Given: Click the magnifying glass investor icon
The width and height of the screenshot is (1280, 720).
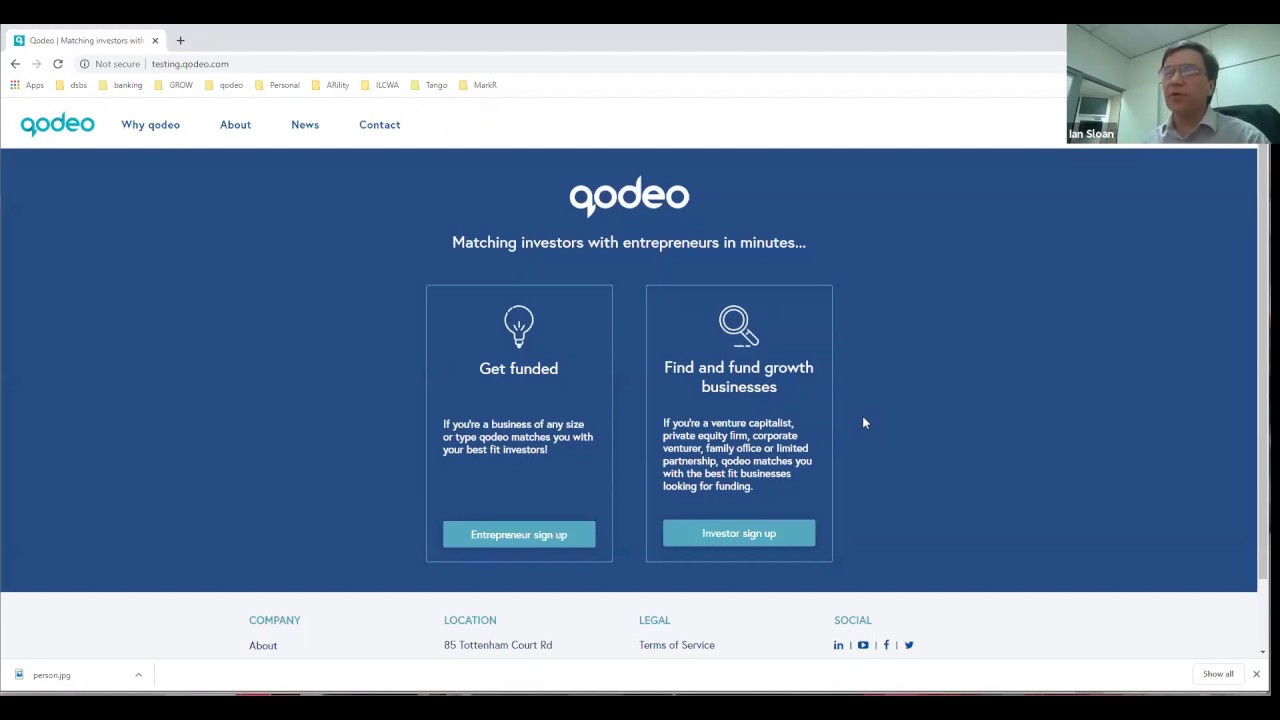Looking at the screenshot, I should (739, 326).
